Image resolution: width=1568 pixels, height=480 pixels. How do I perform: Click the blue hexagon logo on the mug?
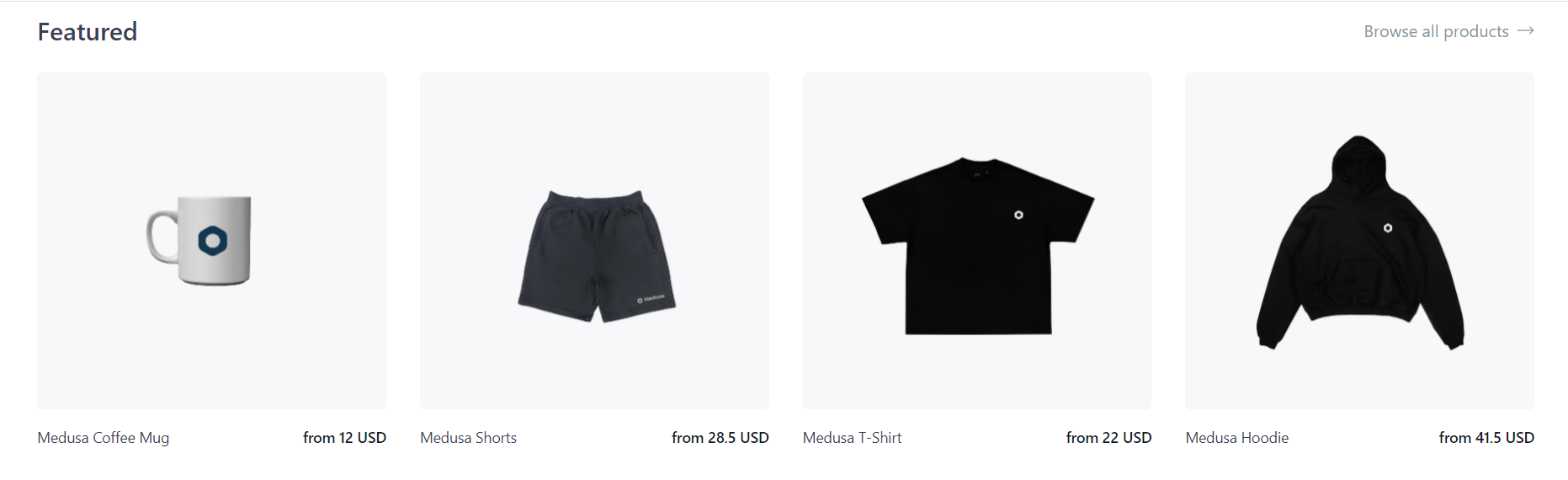point(213,241)
